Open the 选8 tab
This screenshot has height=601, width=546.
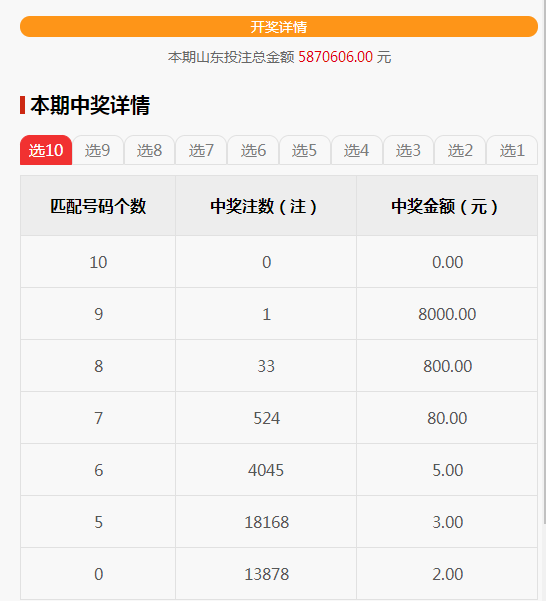(x=149, y=150)
